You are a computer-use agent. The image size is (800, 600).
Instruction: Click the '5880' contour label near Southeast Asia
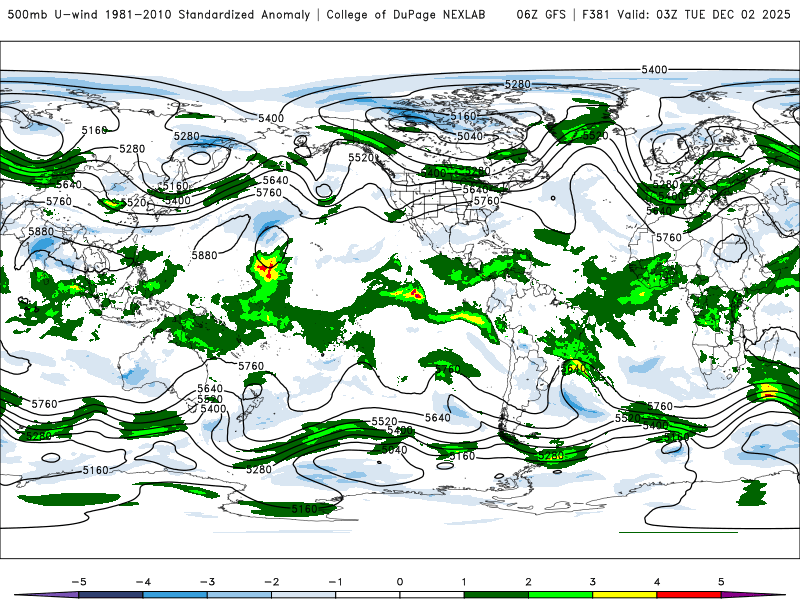41,231
